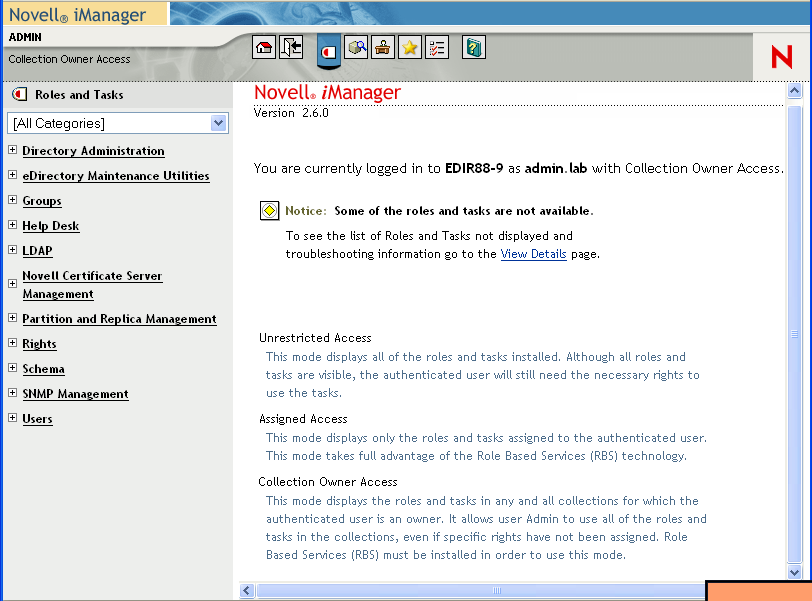Select the Roles and Tasks toolbar icon

tap(329, 51)
